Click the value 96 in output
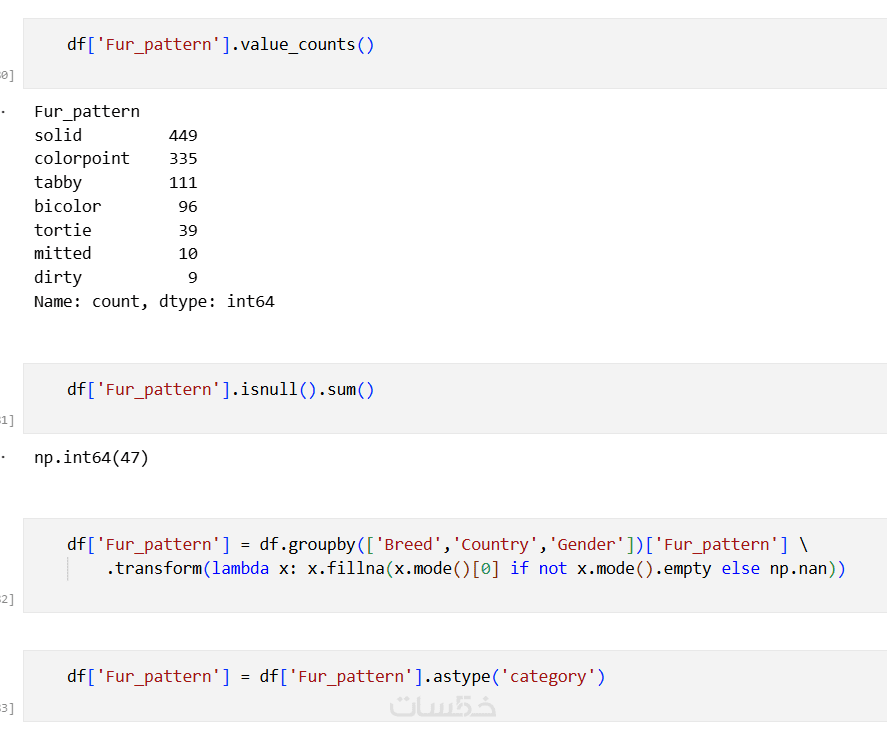The image size is (887, 732). 188,207
